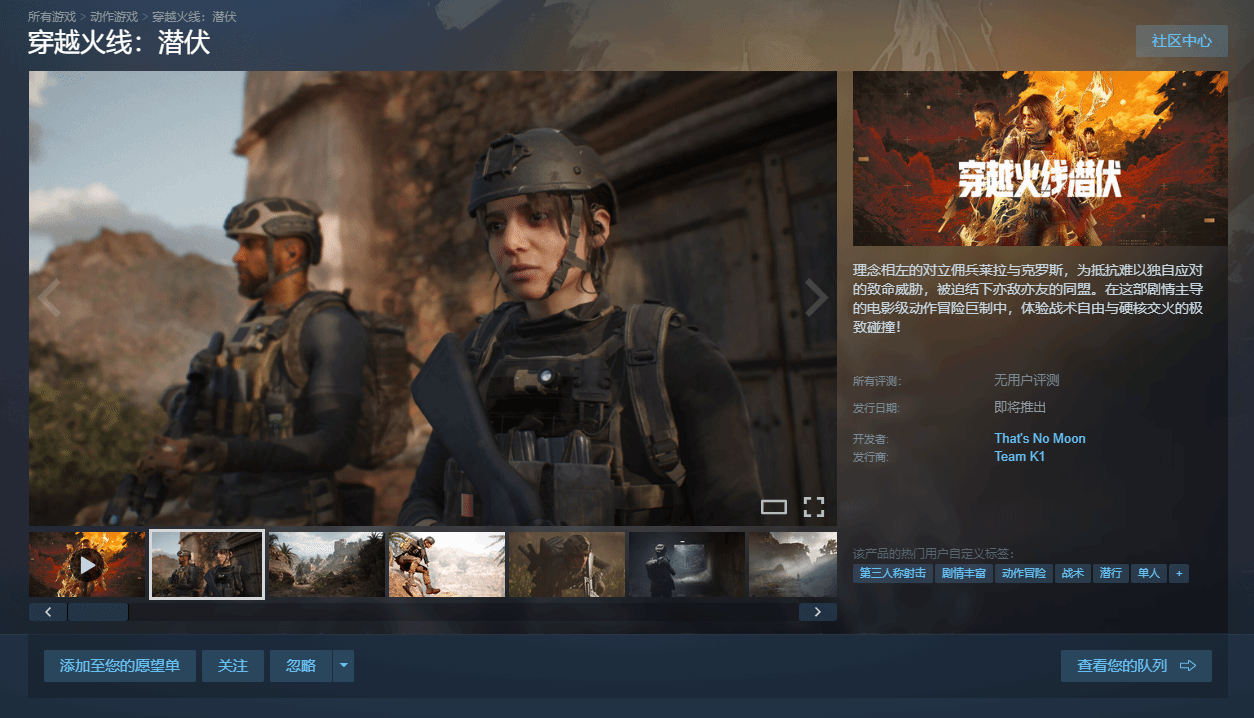Viewport: 1254px width, 718px height.
Task: Add another tag with plus button
Action: (1179, 574)
